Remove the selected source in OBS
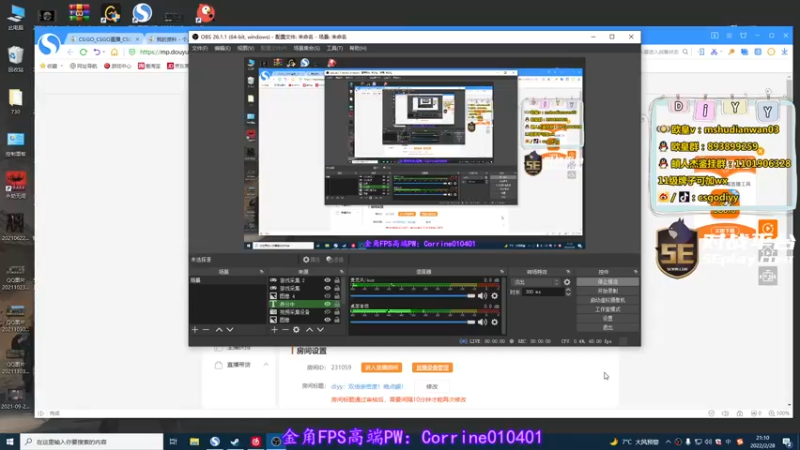800x450 pixels. (x=285, y=330)
